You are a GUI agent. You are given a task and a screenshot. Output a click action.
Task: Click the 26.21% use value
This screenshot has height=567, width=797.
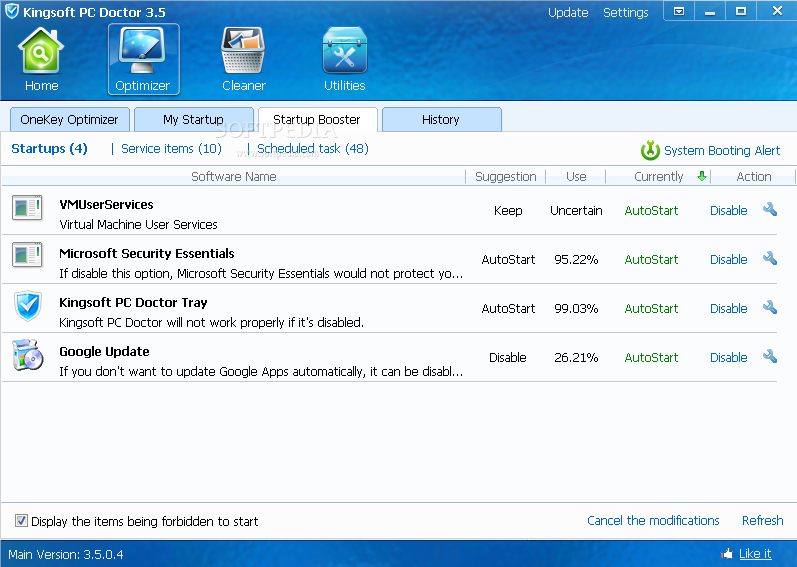[576, 358]
